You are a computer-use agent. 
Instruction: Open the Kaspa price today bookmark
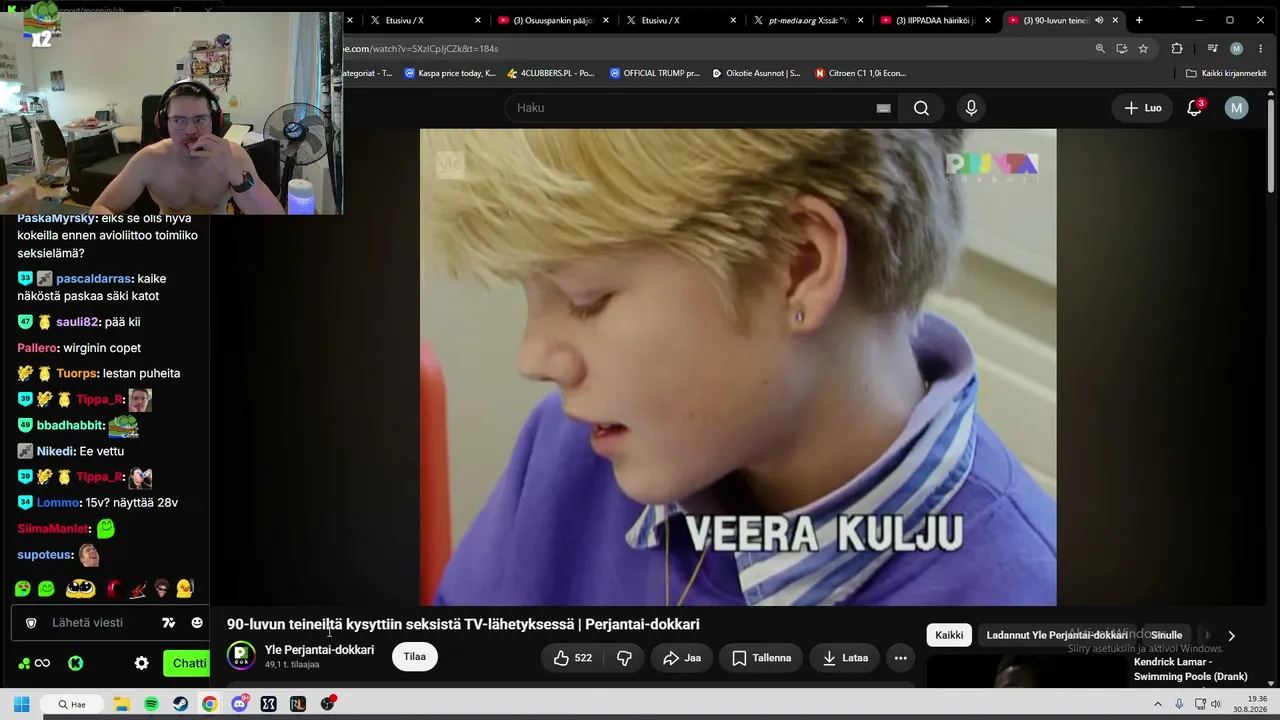point(449,73)
